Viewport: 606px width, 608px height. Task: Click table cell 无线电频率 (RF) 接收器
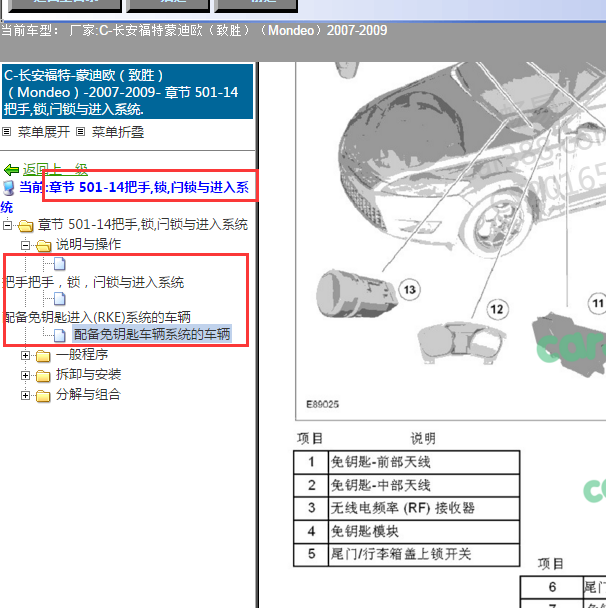coord(424,508)
